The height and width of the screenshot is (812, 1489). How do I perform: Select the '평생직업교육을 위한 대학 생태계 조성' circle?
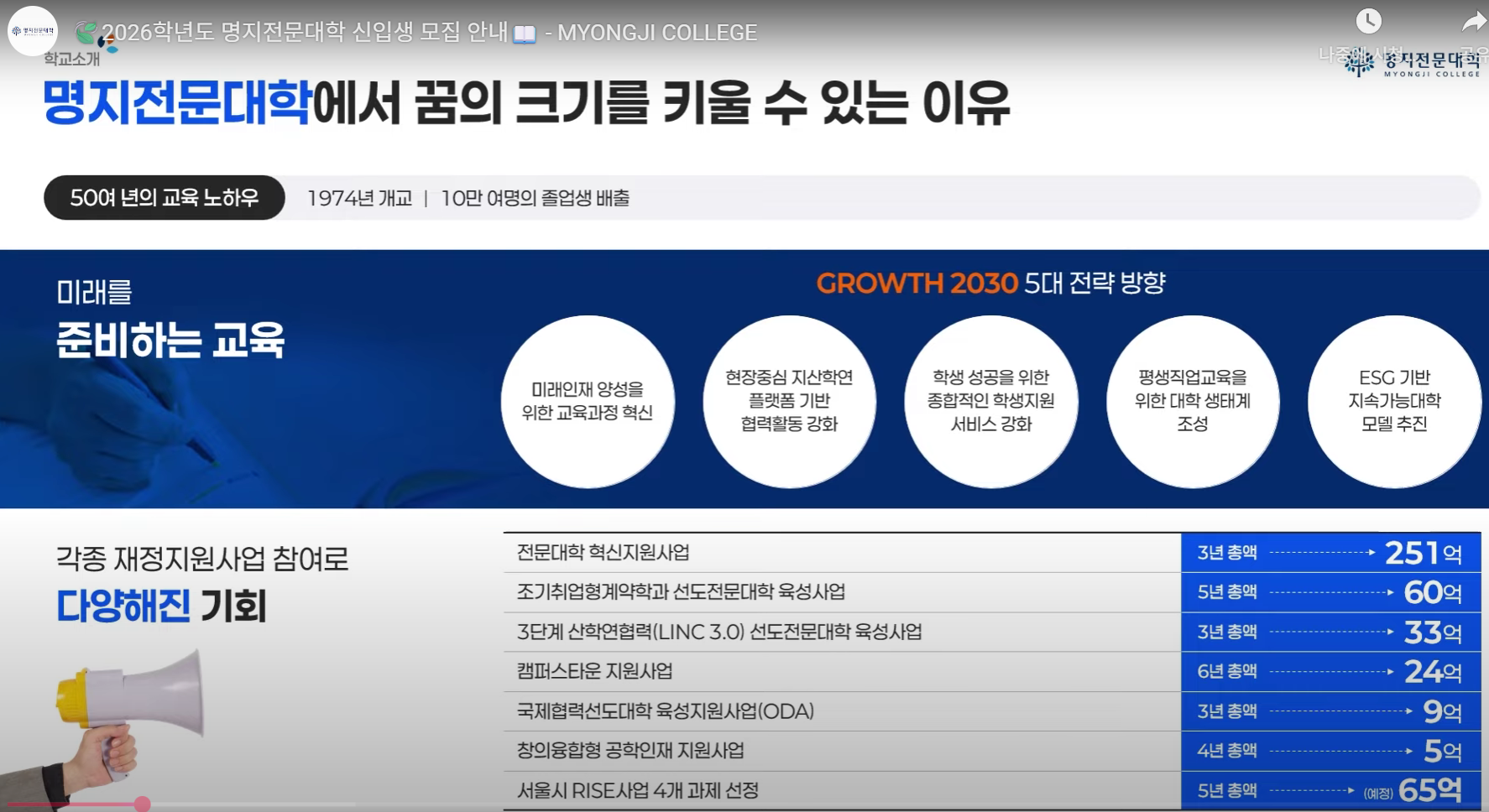(x=1193, y=401)
